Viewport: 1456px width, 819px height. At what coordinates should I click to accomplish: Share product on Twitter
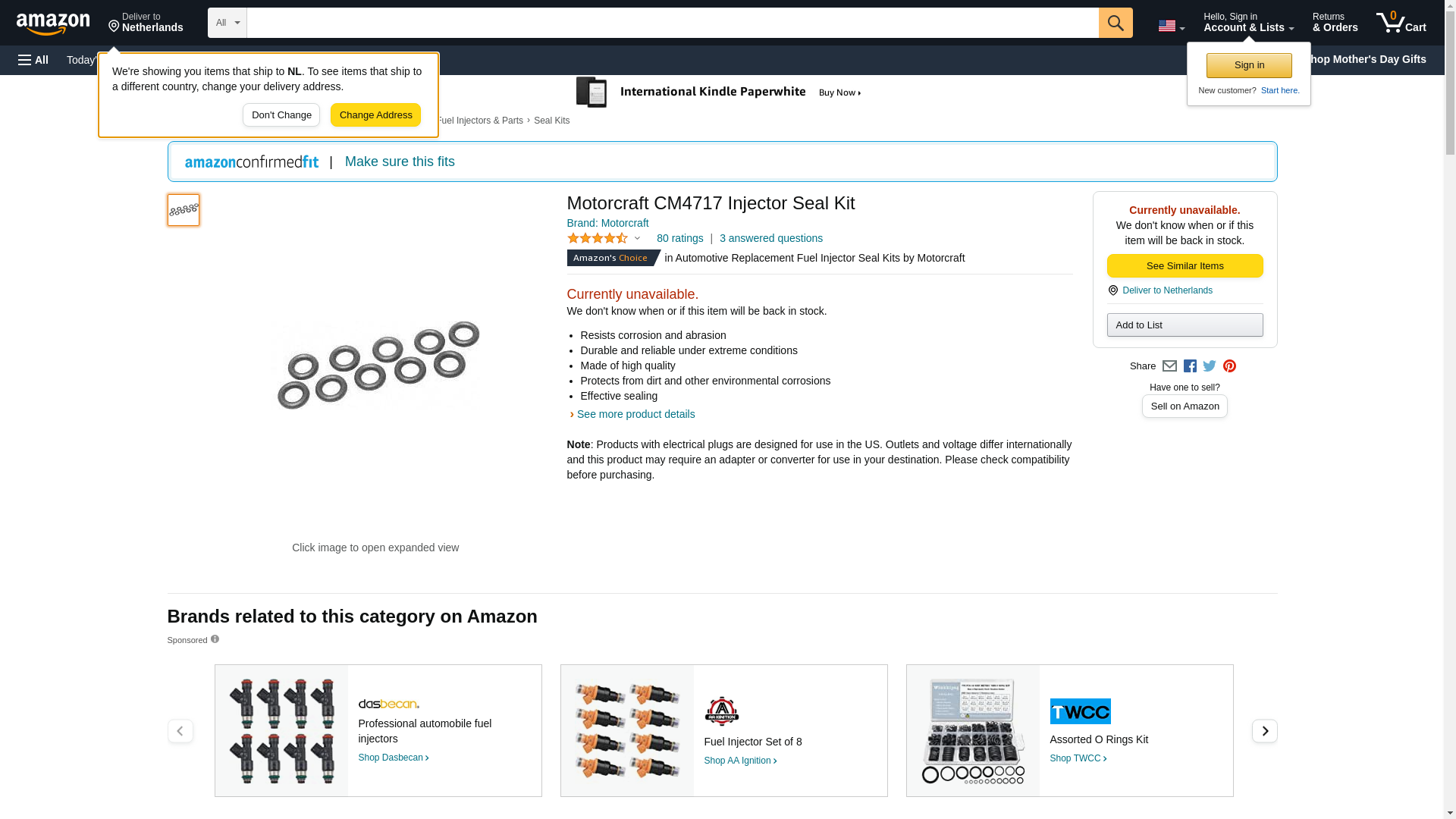[x=1210, y=366]
